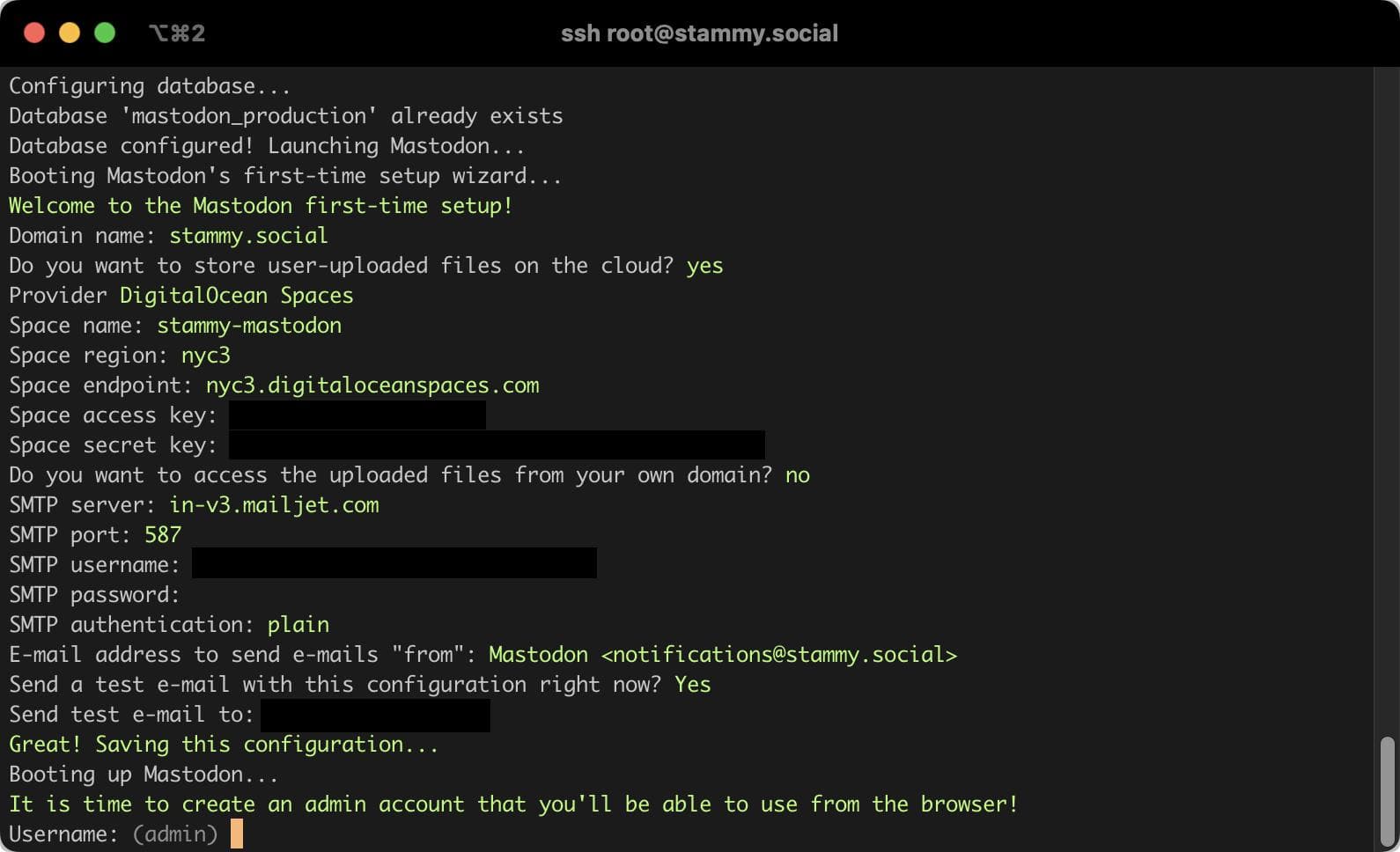Click the redacted Space access key

coord(357,415)
